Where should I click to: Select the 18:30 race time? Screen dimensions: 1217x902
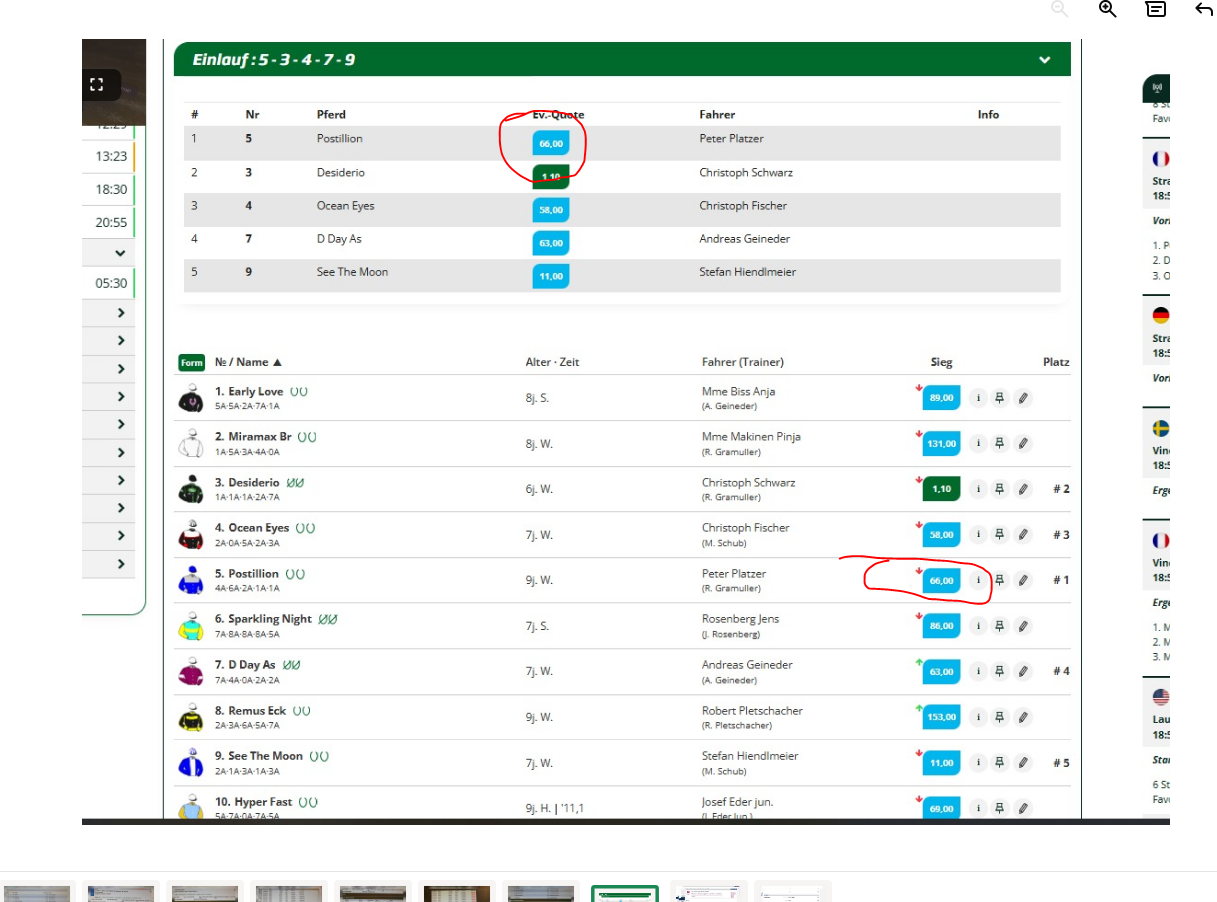point(111,190)
